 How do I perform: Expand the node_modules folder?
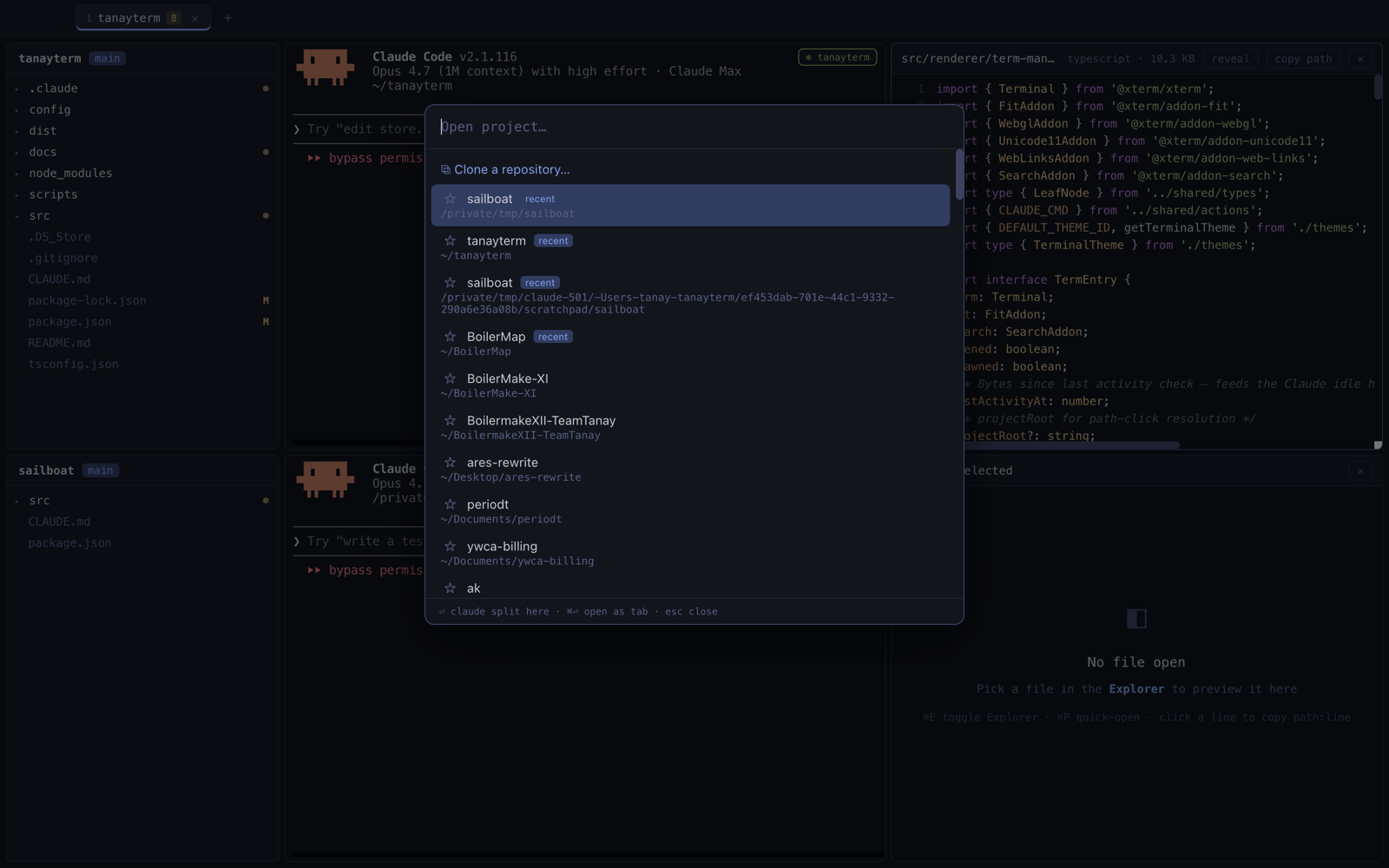[17, 174]
